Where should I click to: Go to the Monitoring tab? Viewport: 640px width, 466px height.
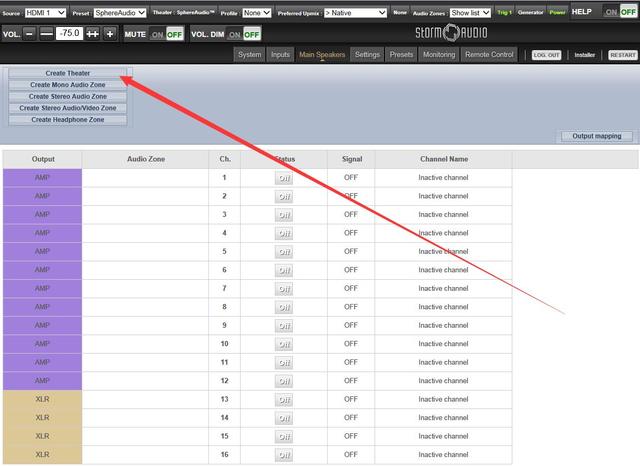pos(439,54)
